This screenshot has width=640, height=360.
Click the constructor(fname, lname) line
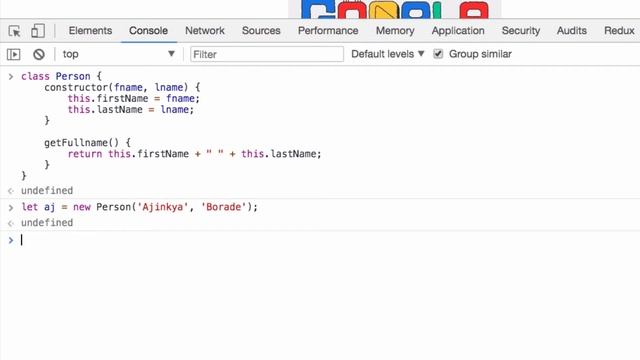coord(122,87)
